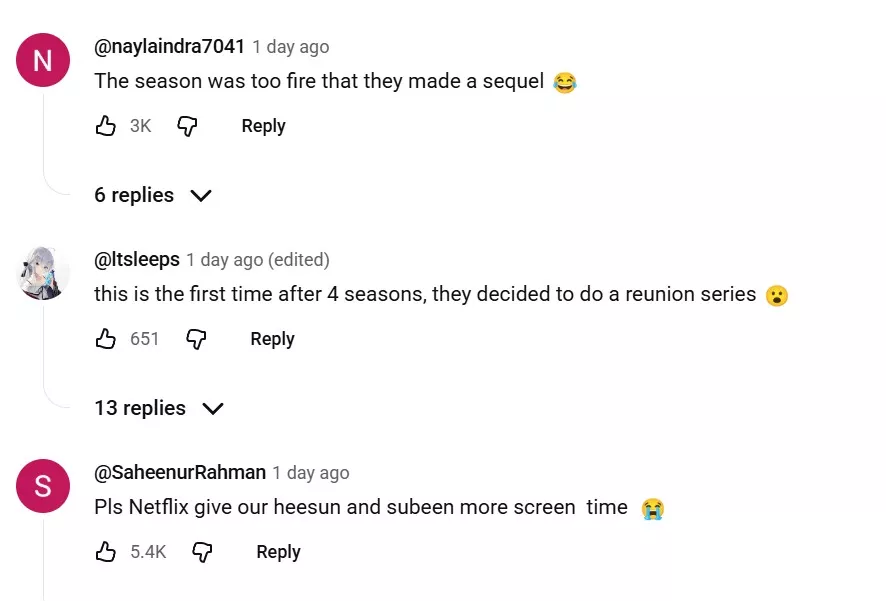Open the @naylaindra7041 profile avatar
Screen dimensions: 886x601
click(x=43, y=60)
